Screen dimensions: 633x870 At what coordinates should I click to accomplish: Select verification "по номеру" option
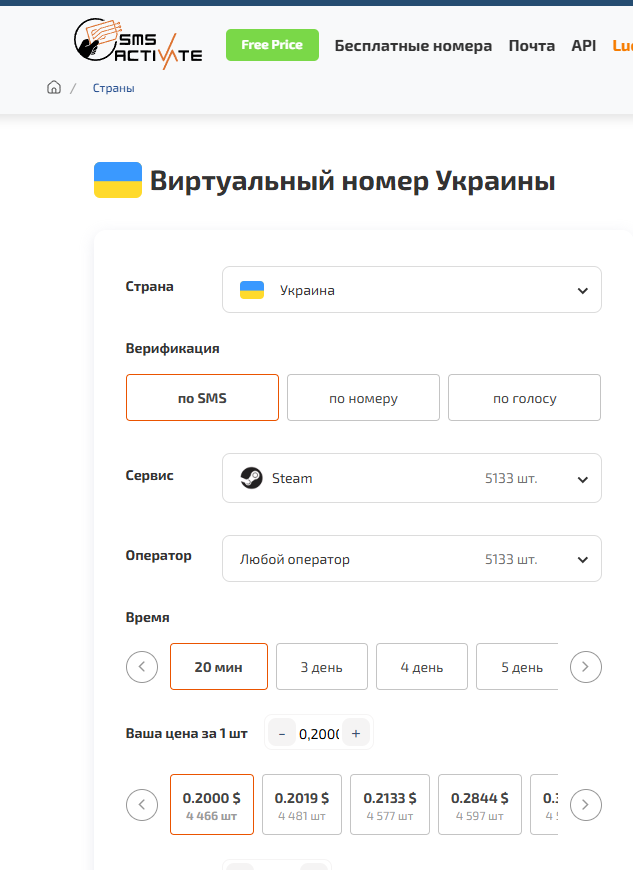tap(363, 398)
